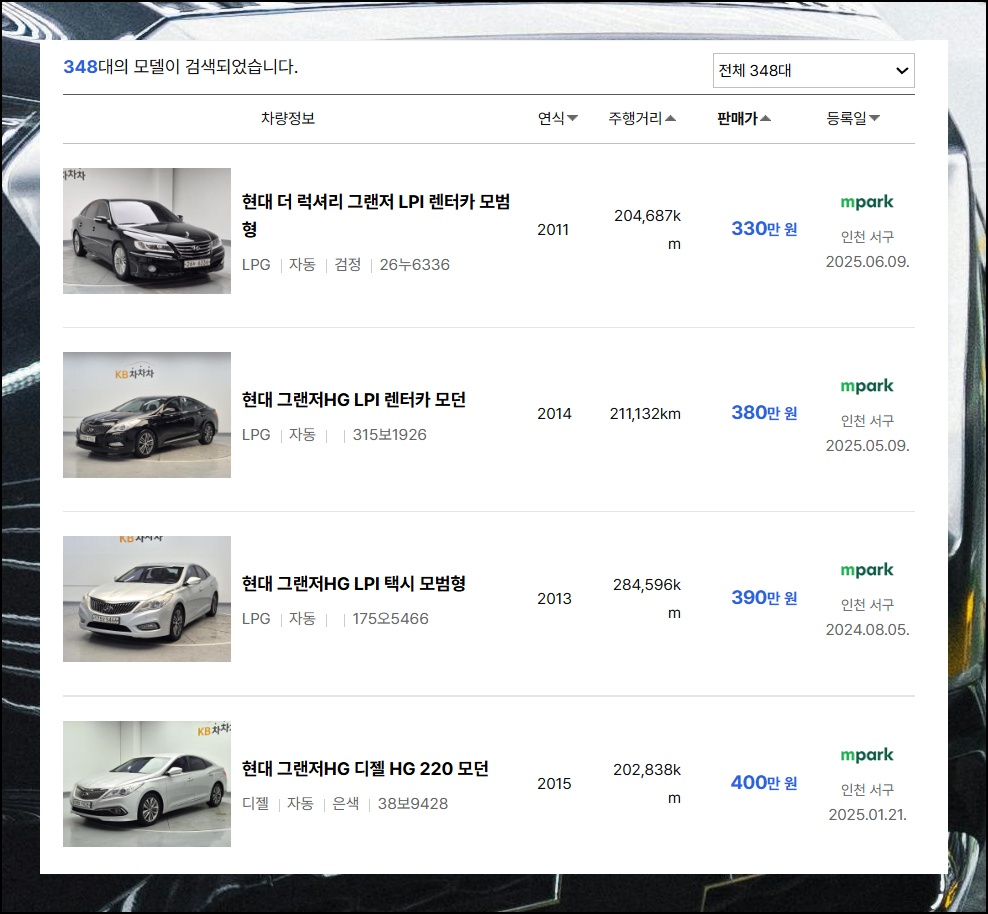The height and width of the screenshot is (914, 988).
Task: Click registration date 2025.06.09.
Action: 868,261
